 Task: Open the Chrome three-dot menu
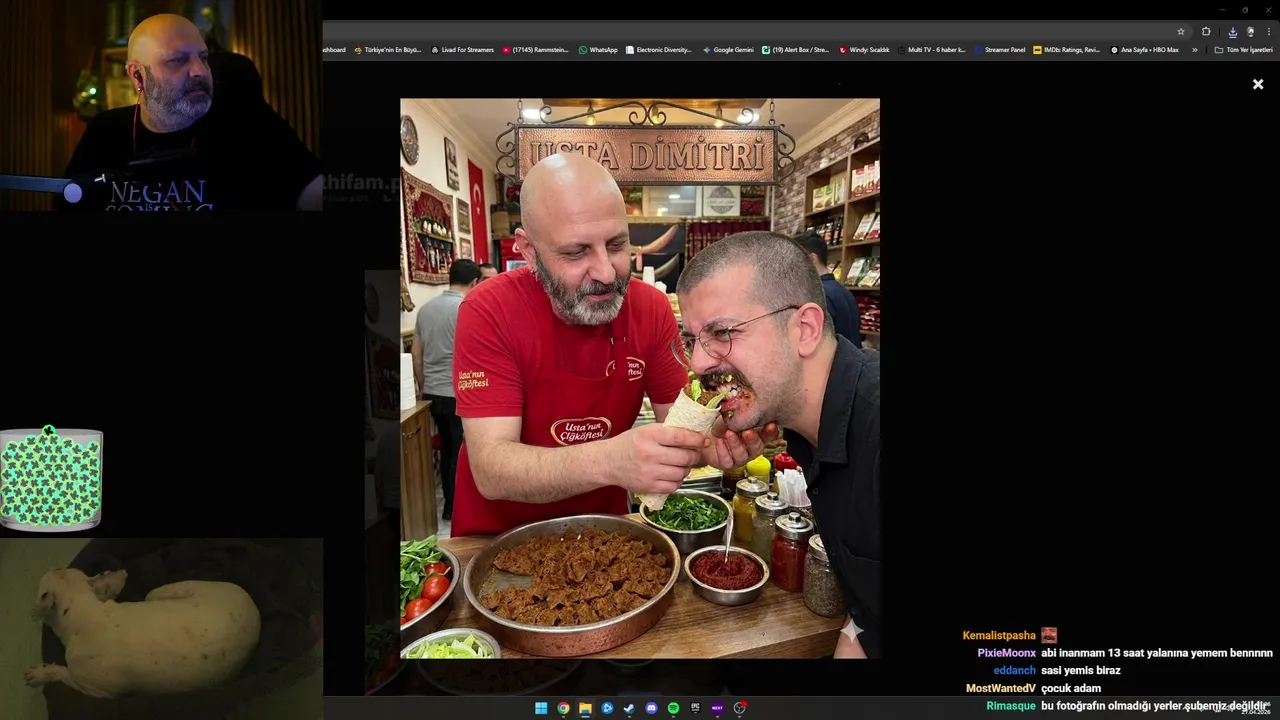(1268, 32)
